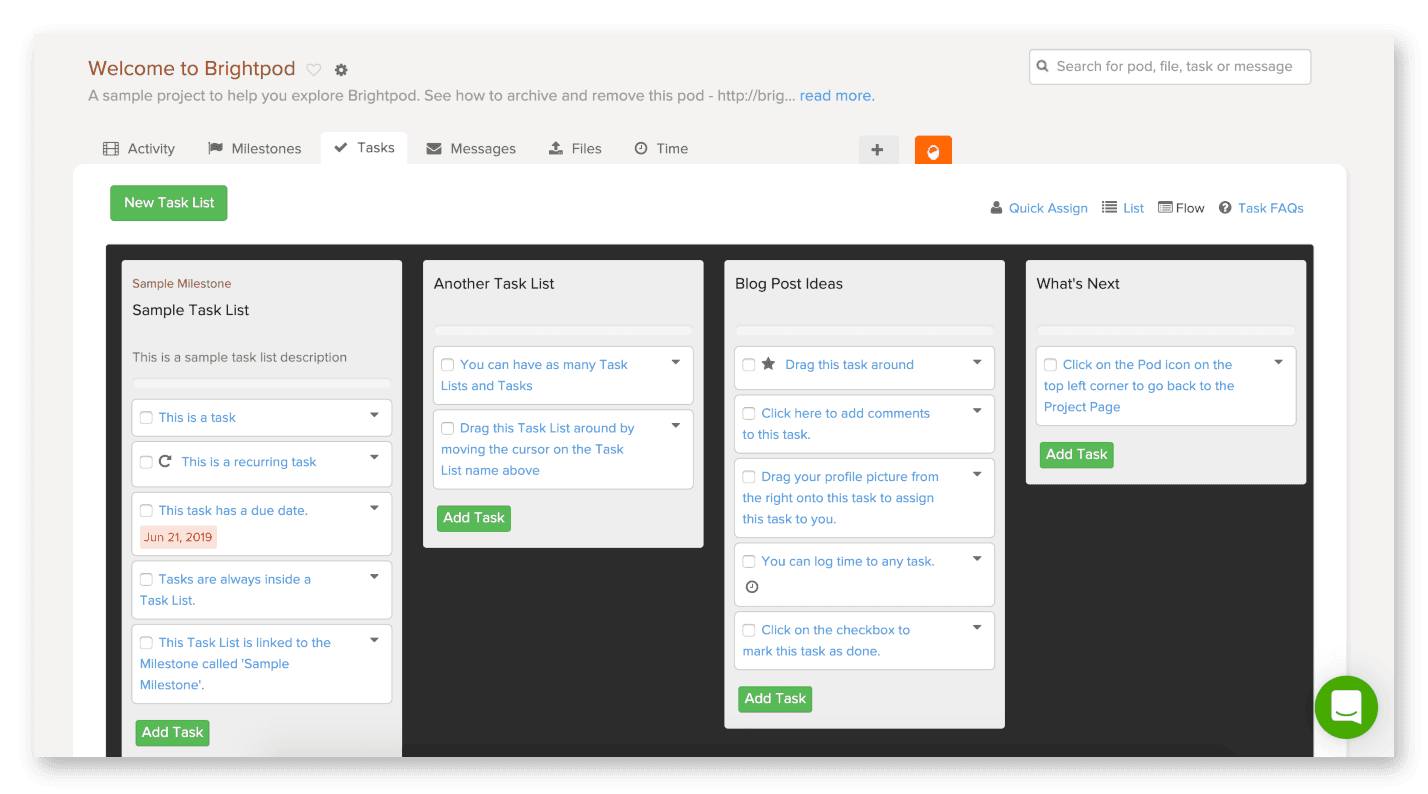
Task: Check the 'Click on the Pod icon' task checkbox
Action: (x=1051, y=365)
